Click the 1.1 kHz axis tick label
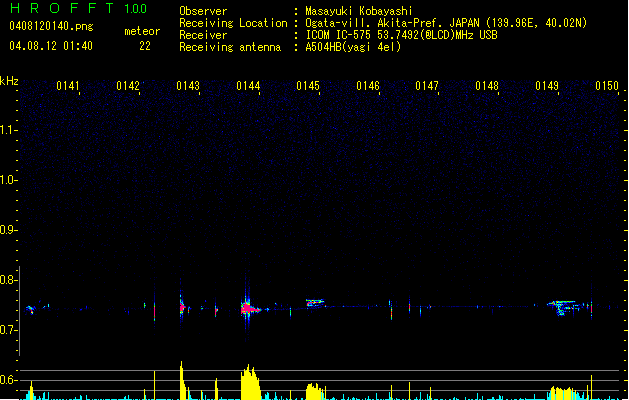Viewport: 629px width, 400px height. tap(8, 130)
